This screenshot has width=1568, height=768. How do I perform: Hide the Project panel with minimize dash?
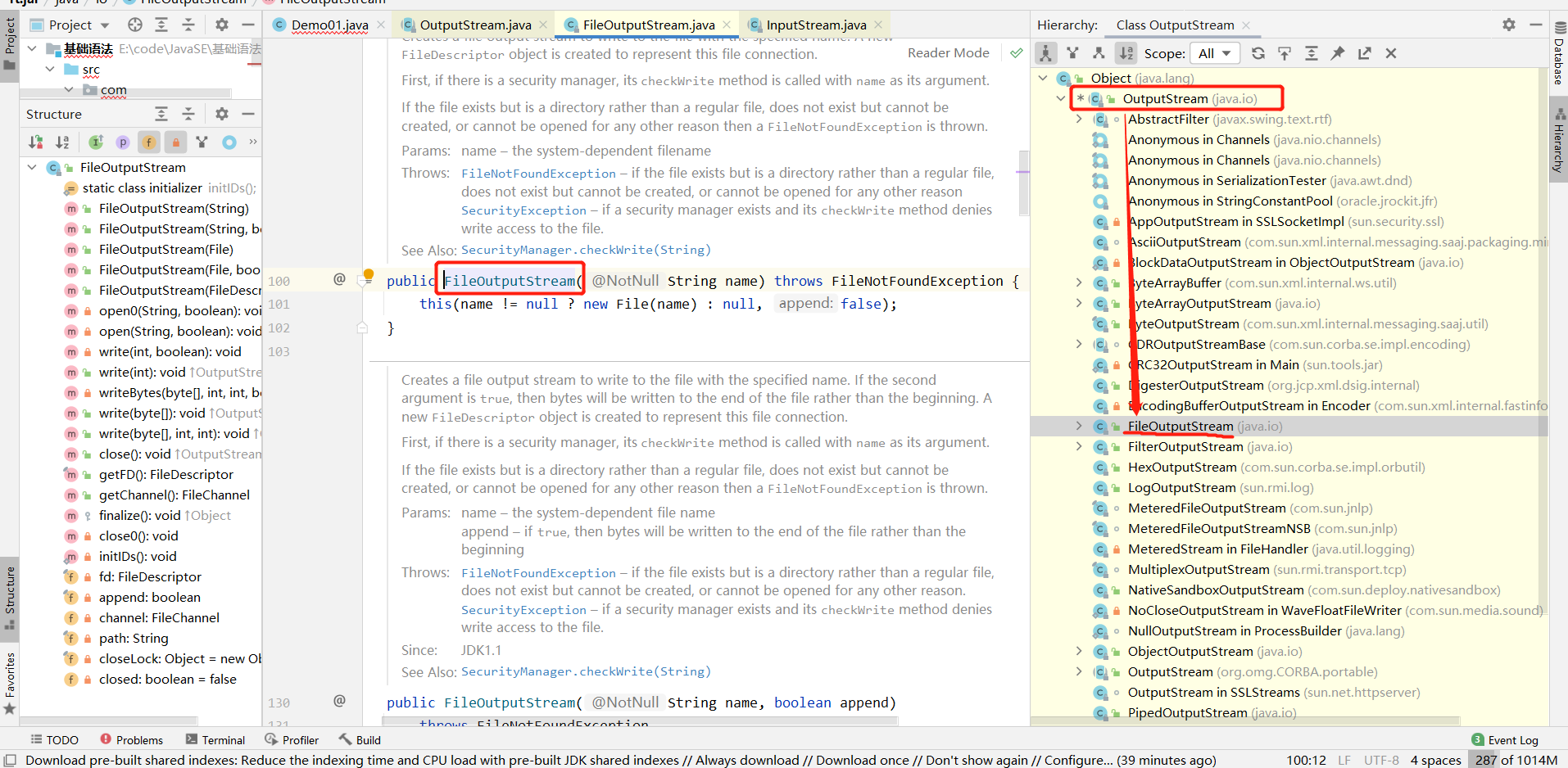pyautogui.click(x=248, y=25)
